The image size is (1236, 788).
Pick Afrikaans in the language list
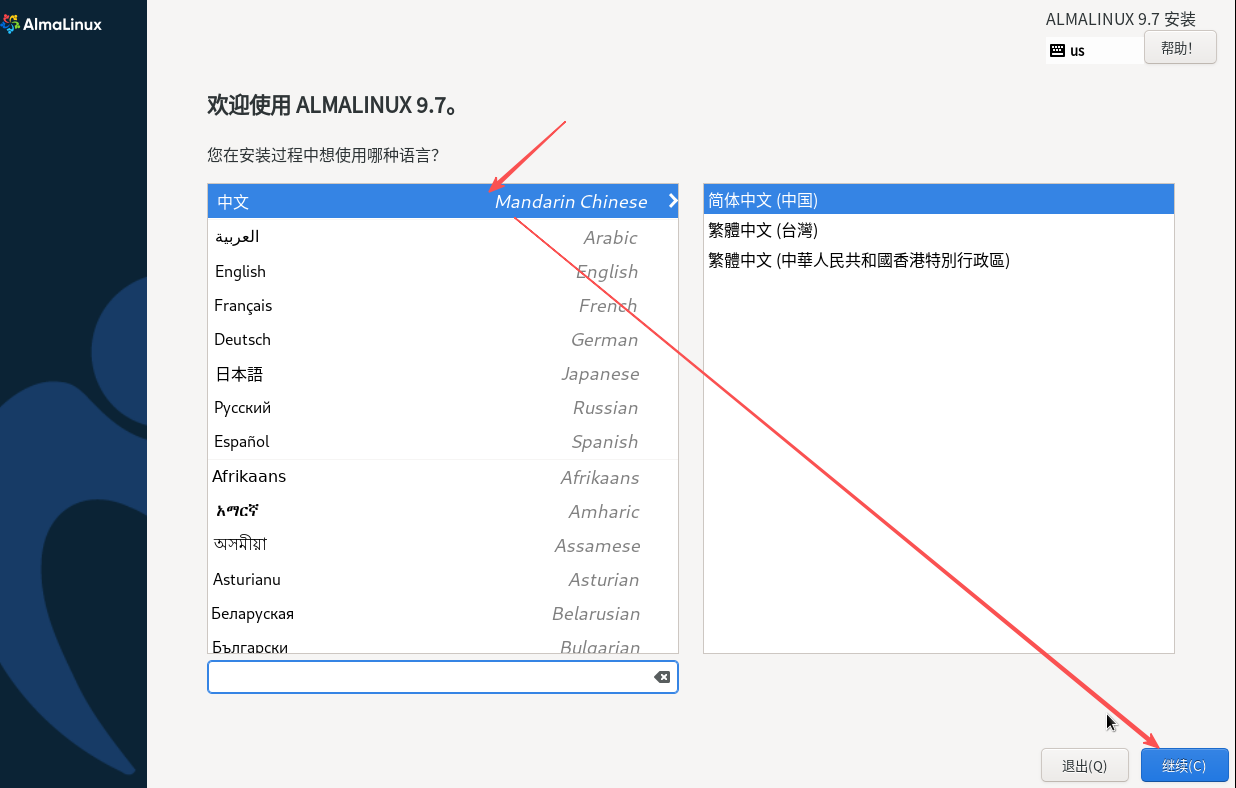pyautogui.click(x=443, y=477)
